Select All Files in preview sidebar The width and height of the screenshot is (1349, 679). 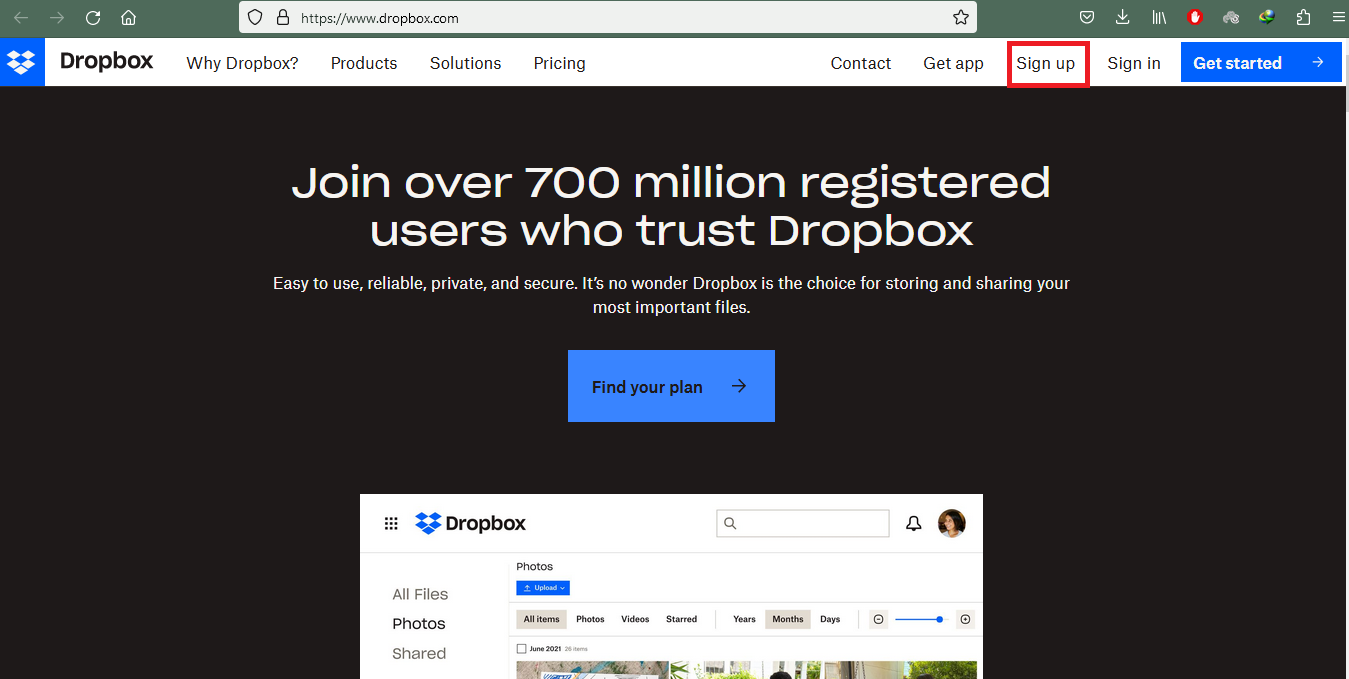(x=420, y=594)
